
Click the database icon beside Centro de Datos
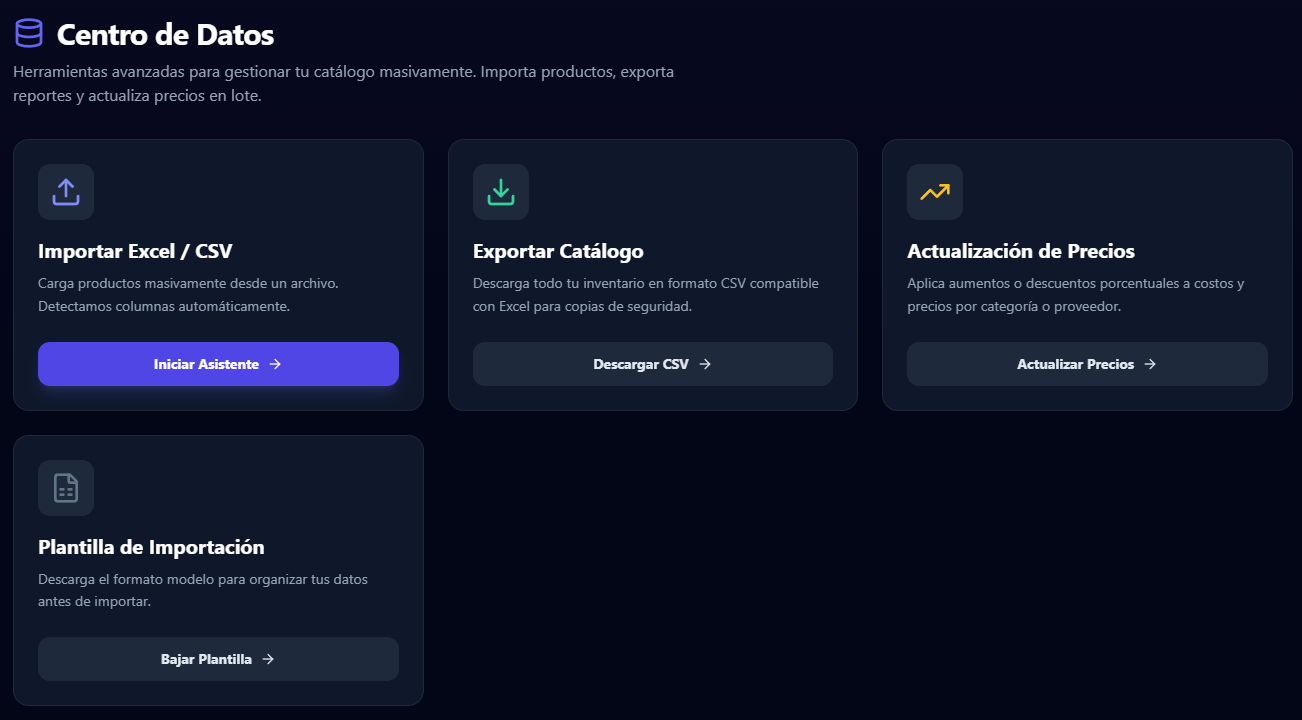click(x=29, y=34)
